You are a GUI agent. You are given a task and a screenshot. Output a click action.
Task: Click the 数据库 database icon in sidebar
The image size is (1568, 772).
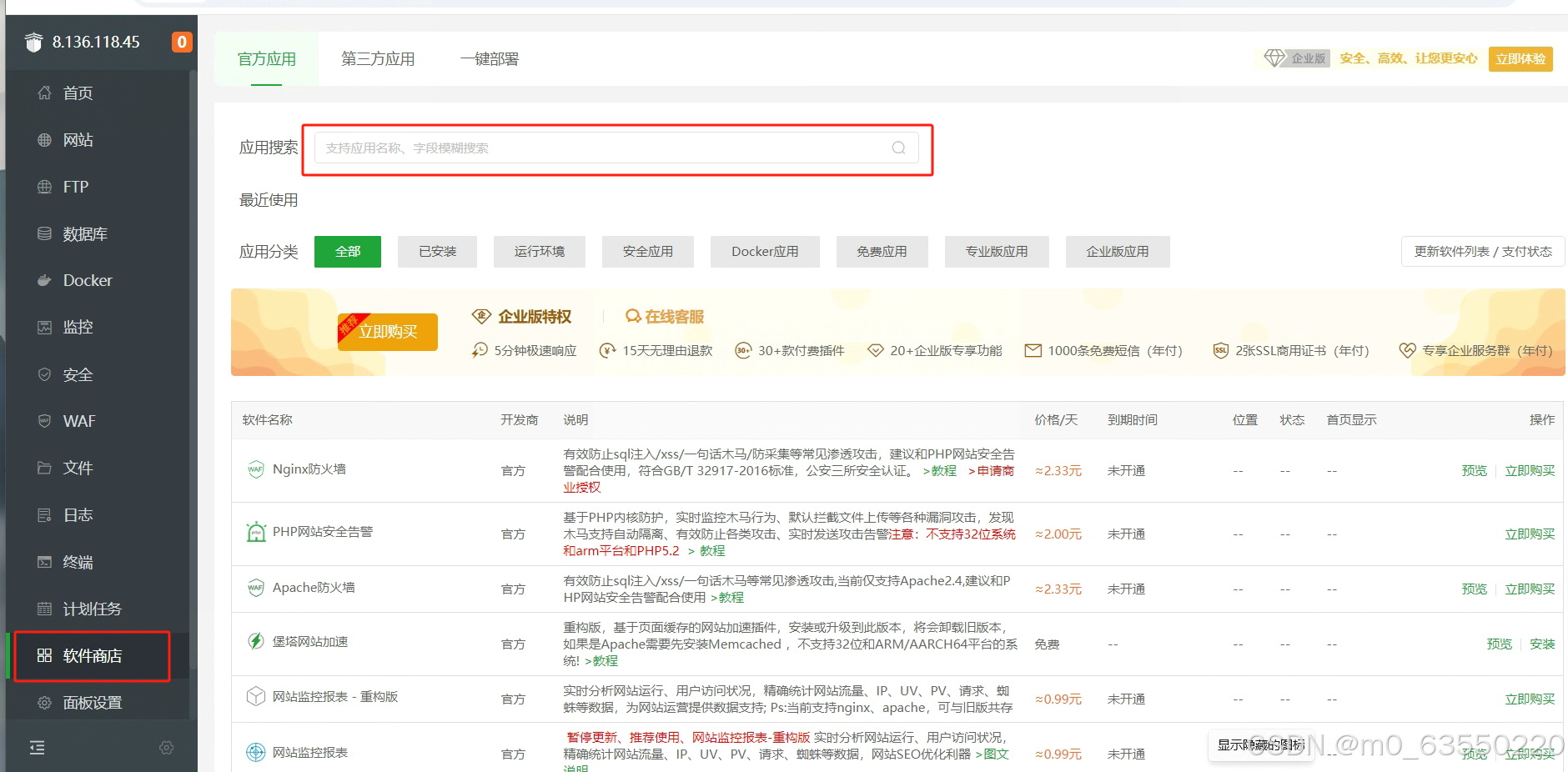[x=44, y=234]
